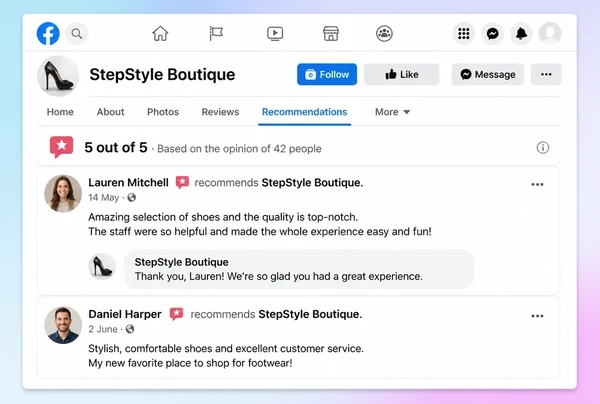The image size is (600, 404).
Task: Go to Home via the house icon
Action: 160,34
